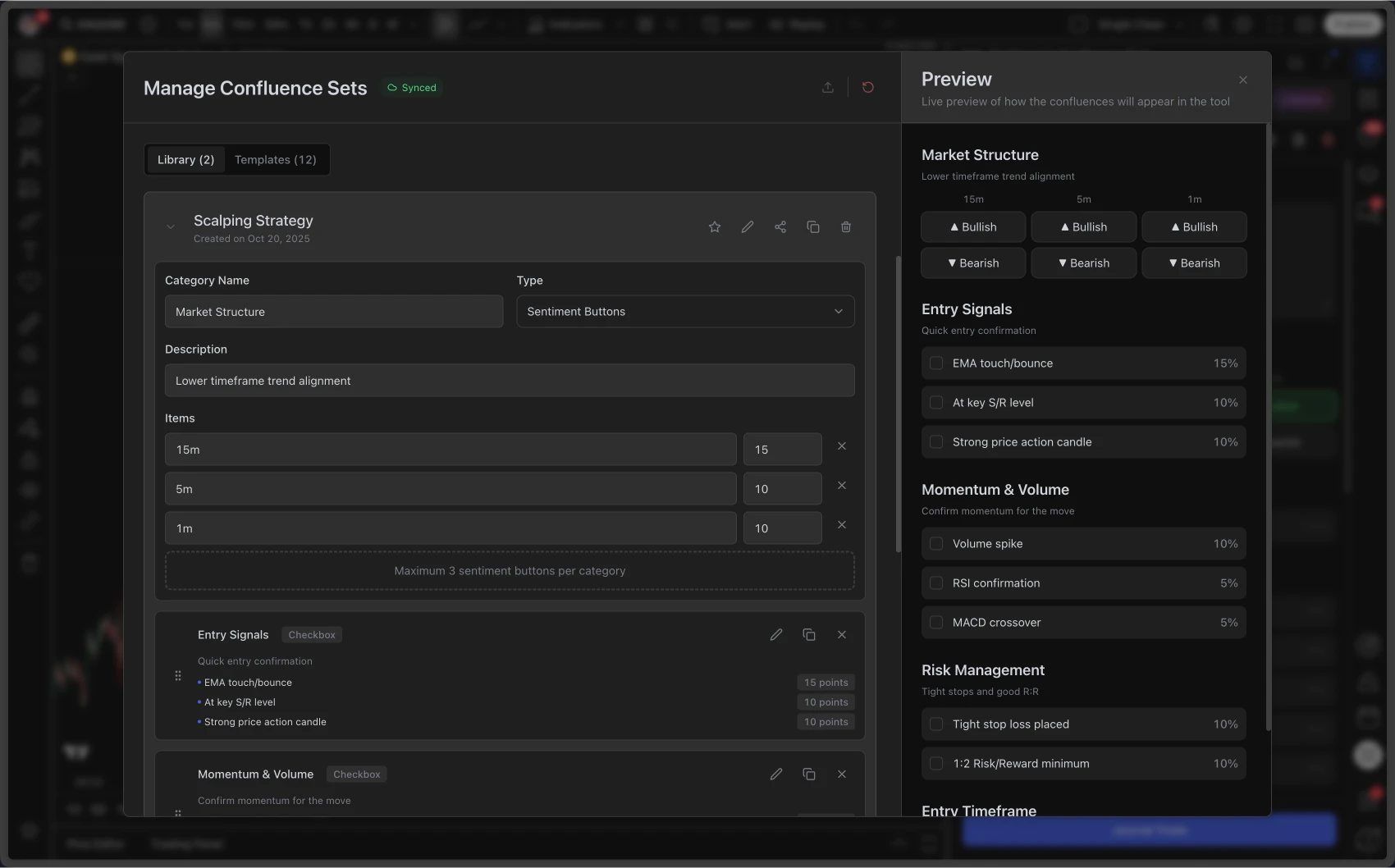The height and width of the screenshot is (868, 1395).
Task: Select Bullish under the 15m column
Action: pyautogui.click(x=973, y=226)
